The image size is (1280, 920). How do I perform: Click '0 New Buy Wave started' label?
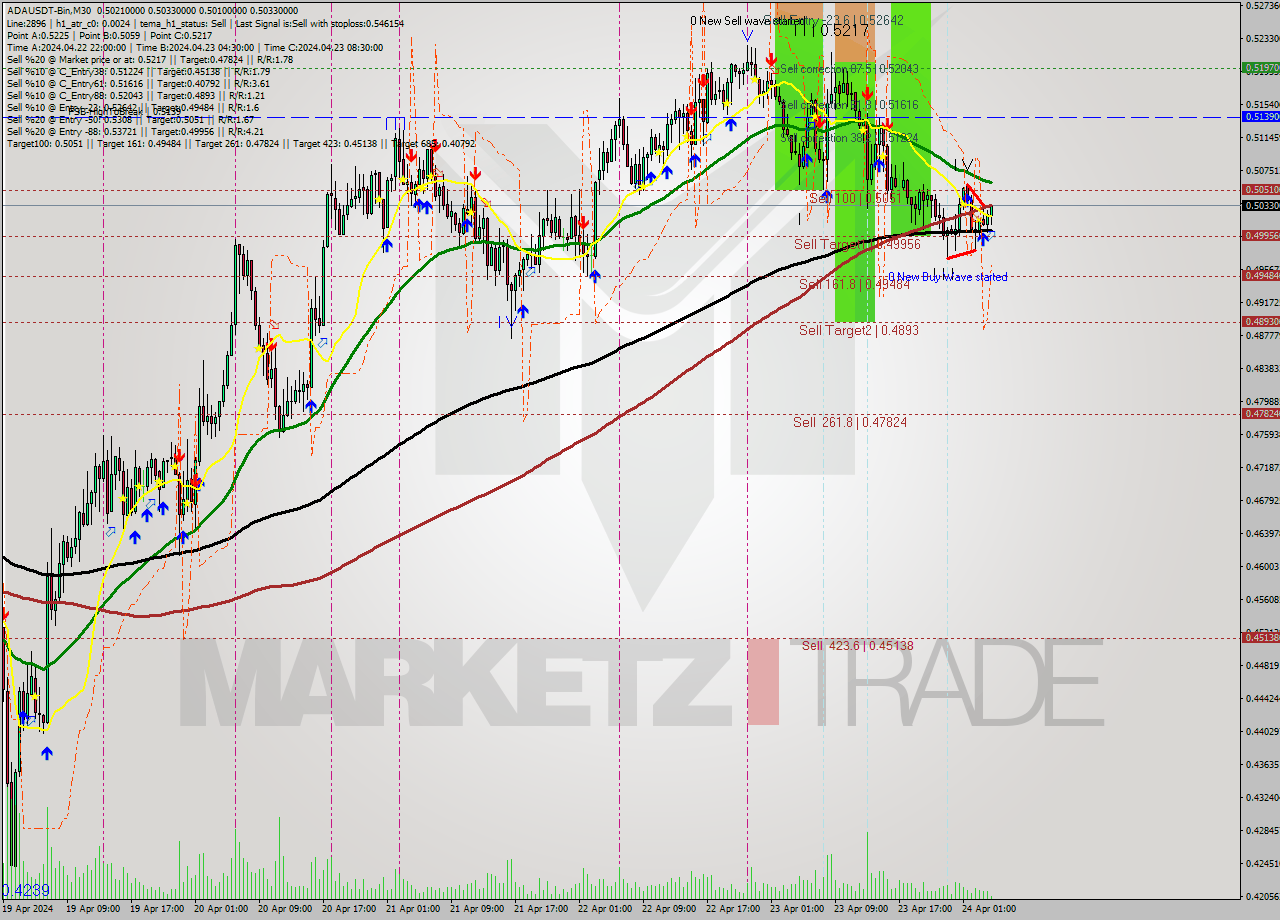[x=948, y=277]
